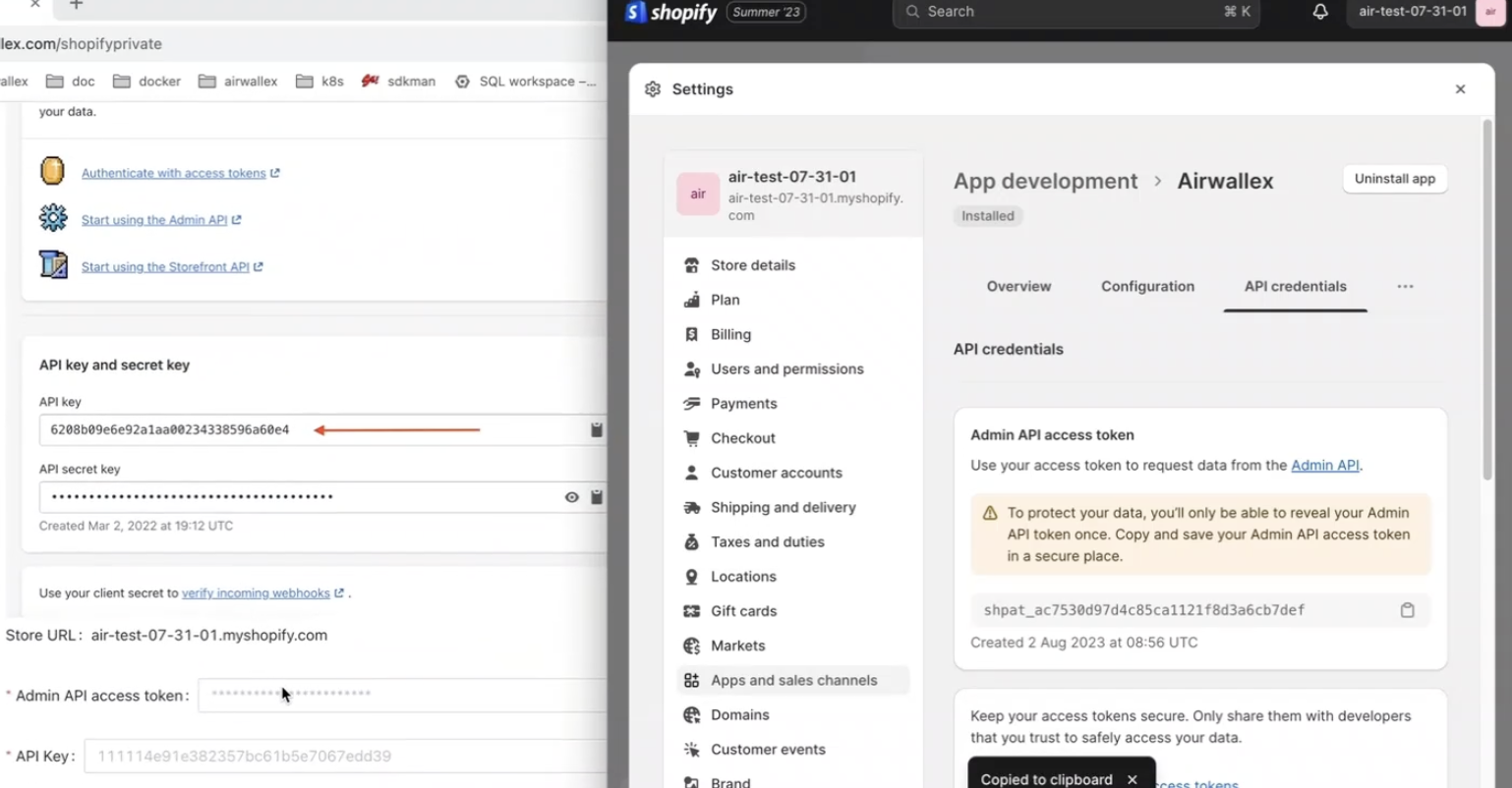Screen dimensions: 1512x788
Task: Focus the Shopify search bar
Action: tap(1076, 12)
